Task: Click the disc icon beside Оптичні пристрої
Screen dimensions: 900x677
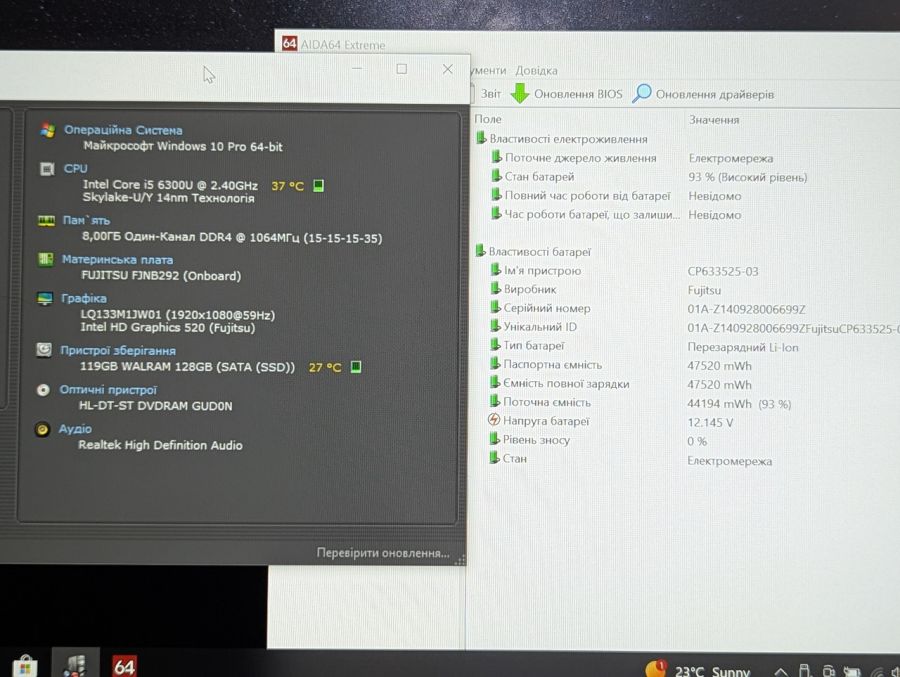Action: [43, 390]
